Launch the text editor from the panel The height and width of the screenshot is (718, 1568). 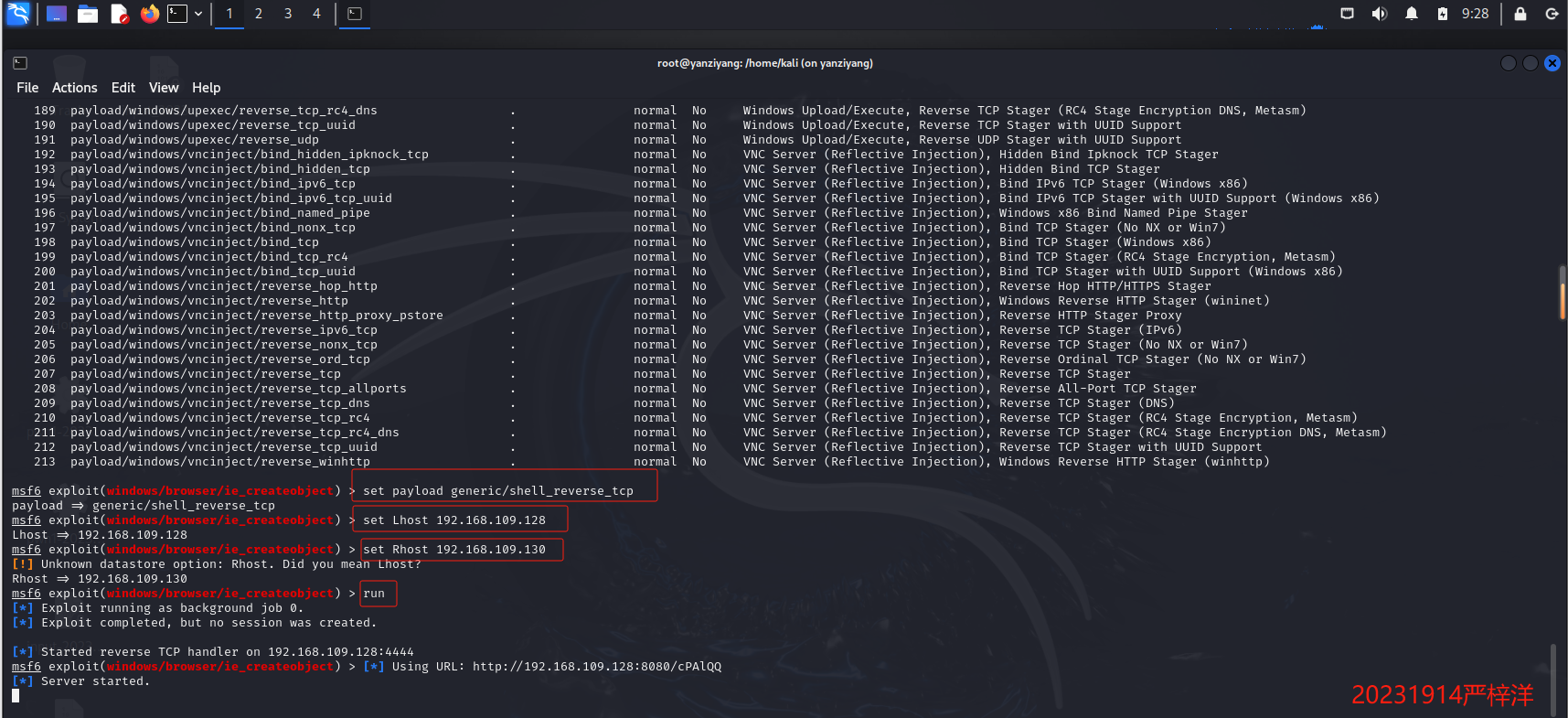click(x=119, y=14)
